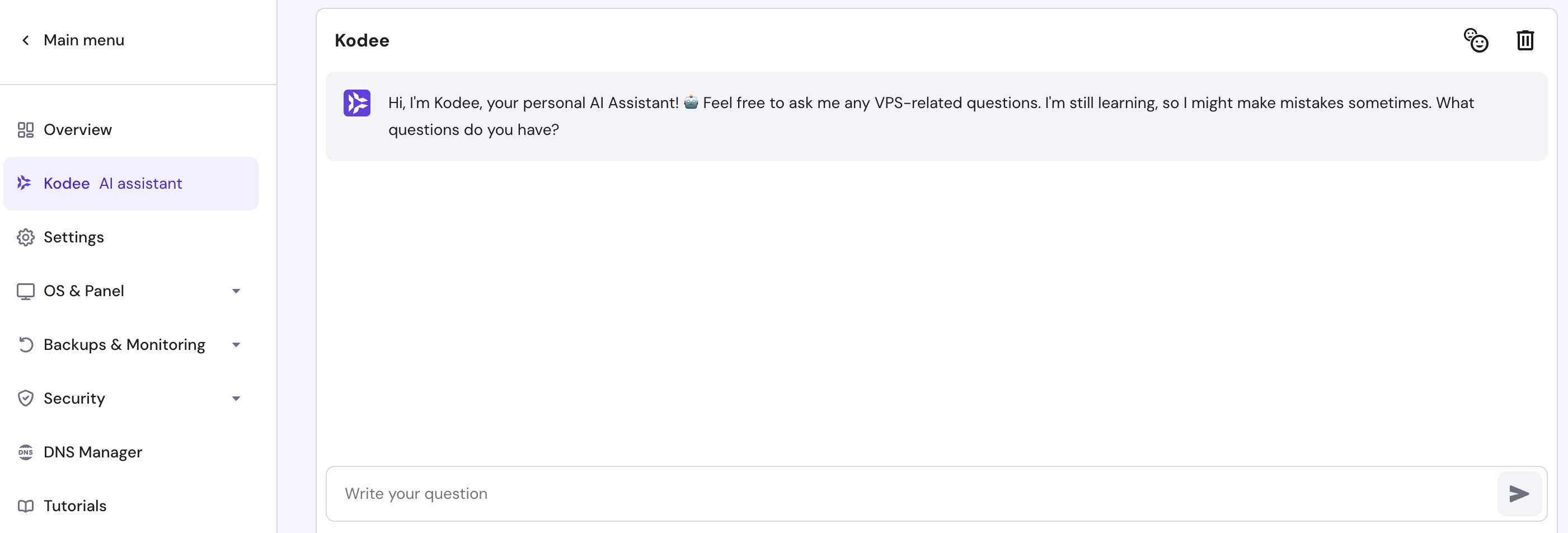Expand the OS & Panel dropdown arrow
Image resolution: width=1568 pixels, height=533 pixels.
(236, 291)
